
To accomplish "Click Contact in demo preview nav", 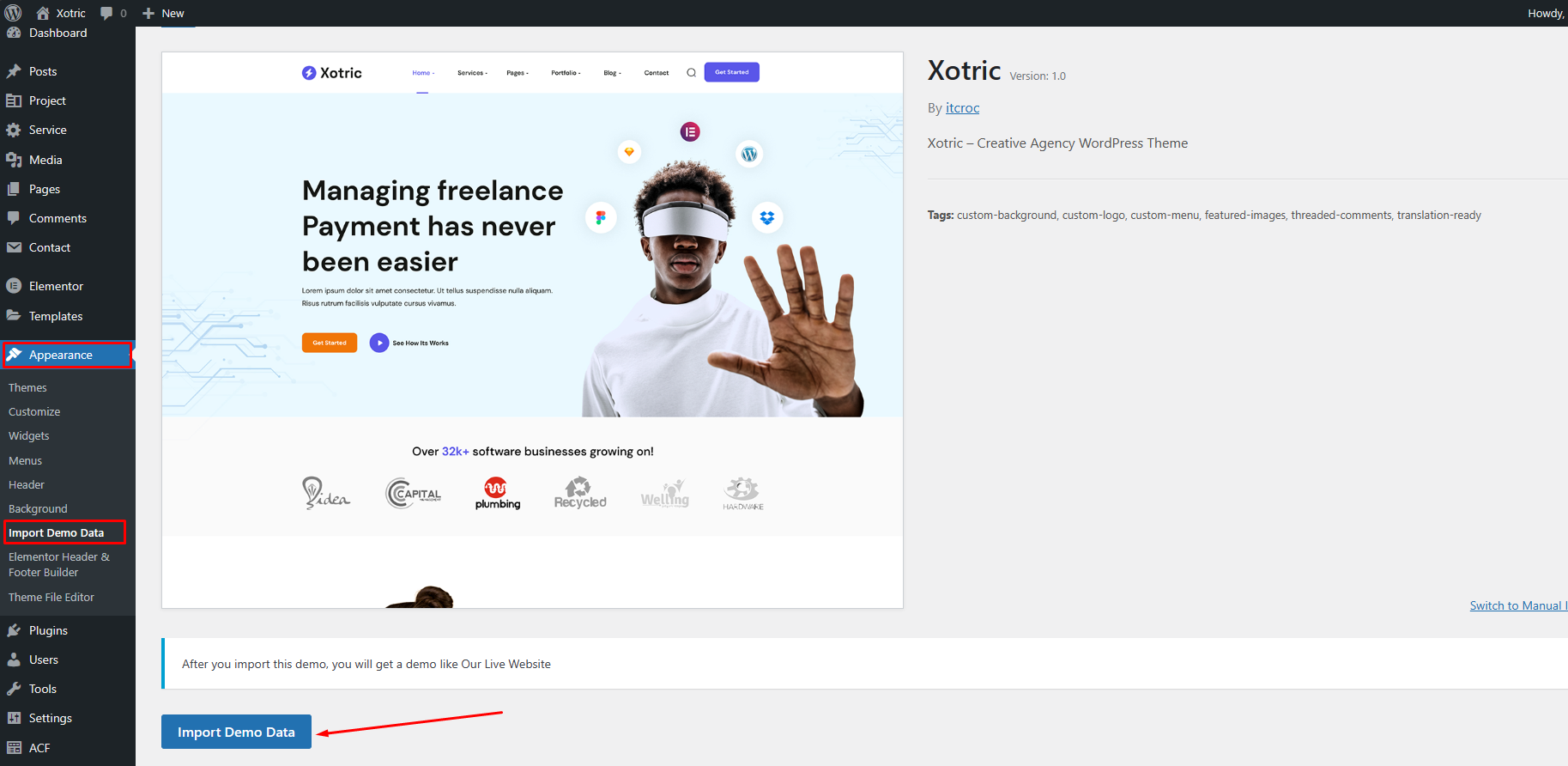I will 657,73.
